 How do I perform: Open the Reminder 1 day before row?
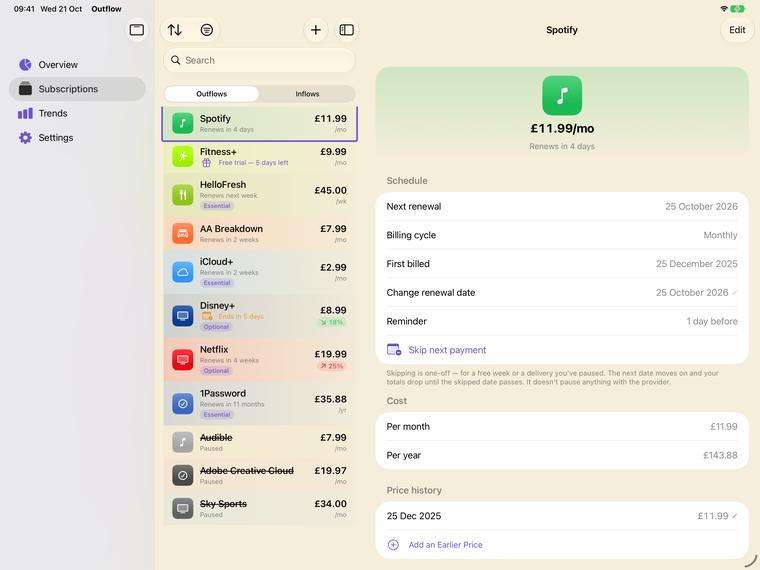pyautogui.click(x=562, y=321)
